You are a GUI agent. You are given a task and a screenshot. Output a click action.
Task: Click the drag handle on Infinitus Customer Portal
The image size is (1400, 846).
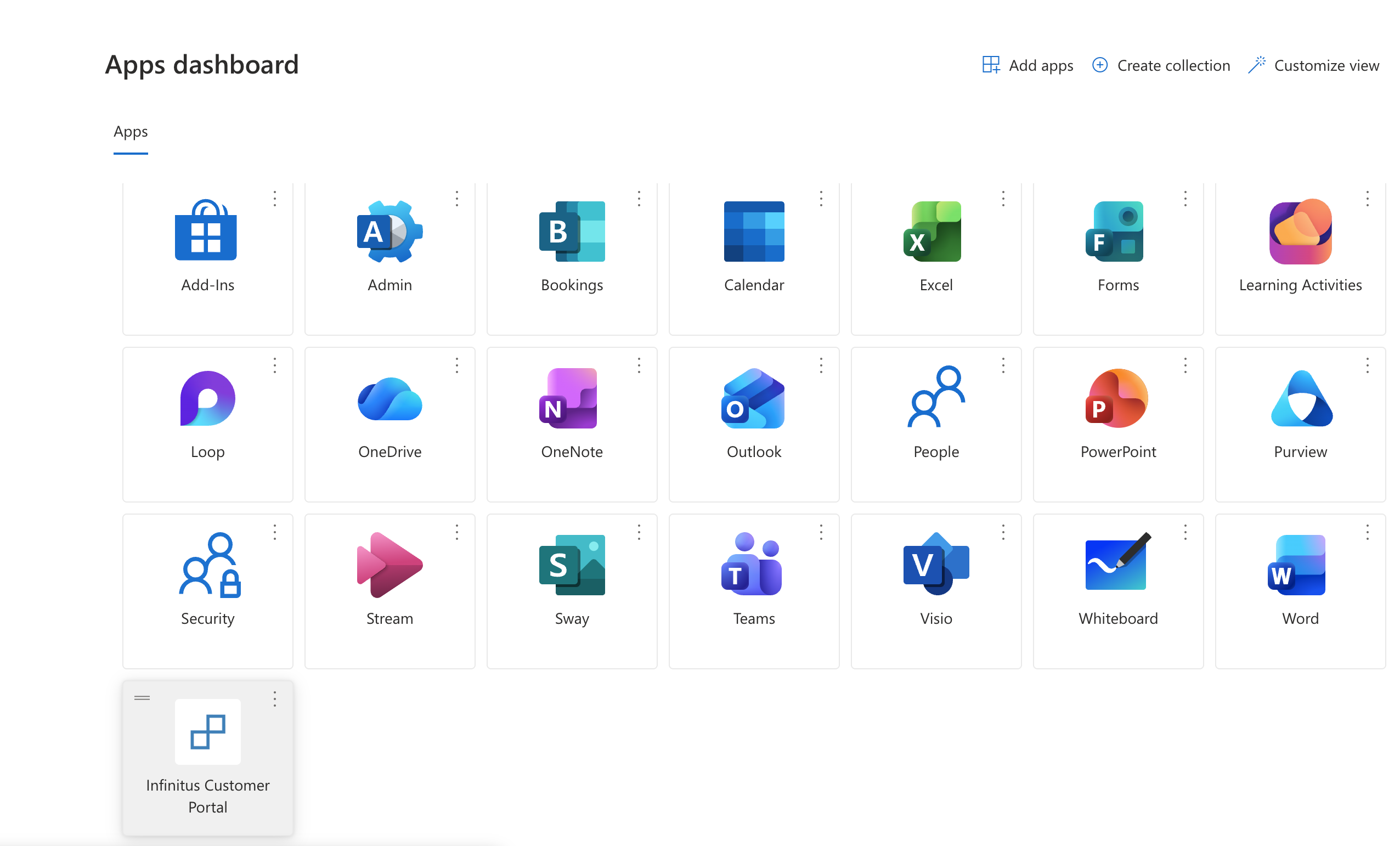pyautogui.click(x=142, y=698)
